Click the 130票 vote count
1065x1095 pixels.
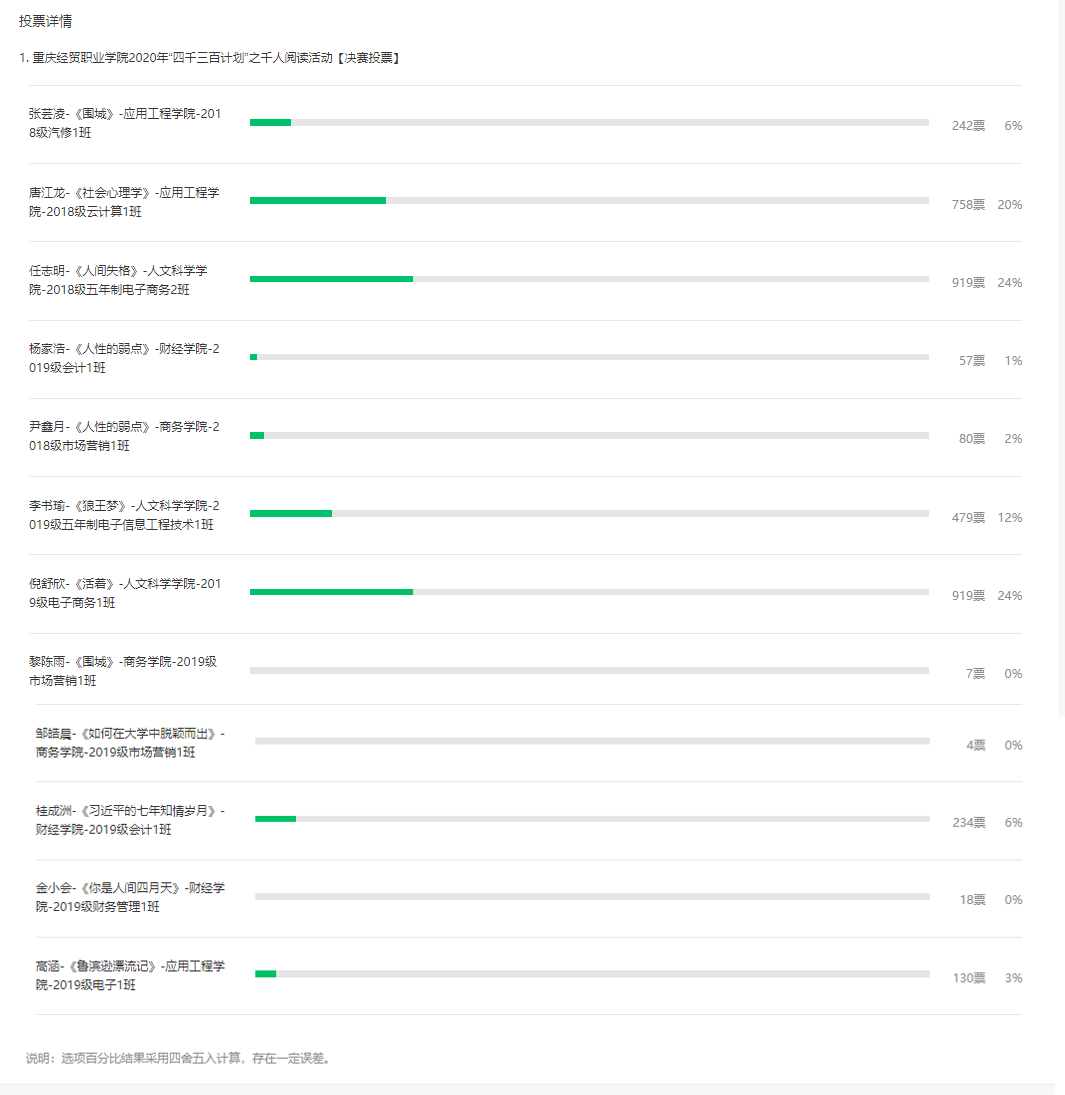pos(969,978)
